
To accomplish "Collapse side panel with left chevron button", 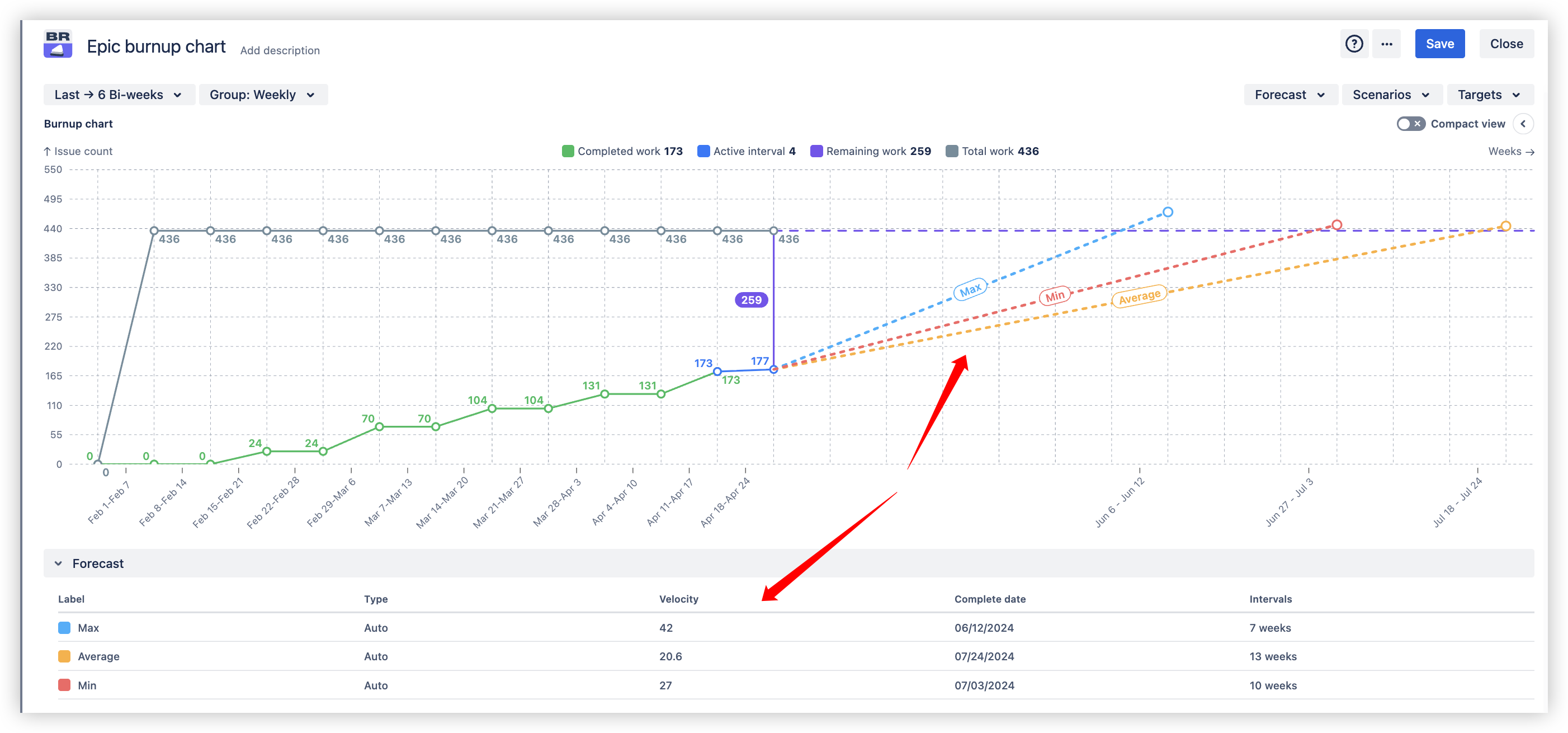I will [1523, 124].
